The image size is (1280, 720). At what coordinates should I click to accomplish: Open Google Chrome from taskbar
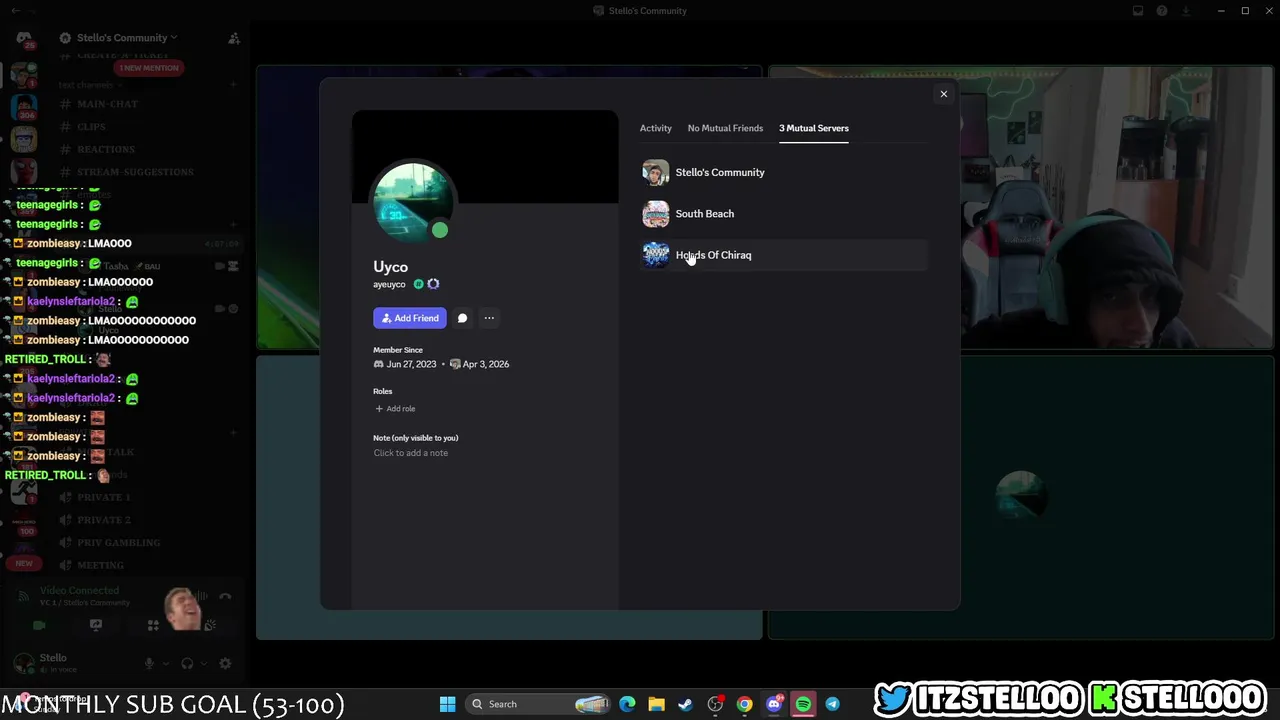[744, 704]
